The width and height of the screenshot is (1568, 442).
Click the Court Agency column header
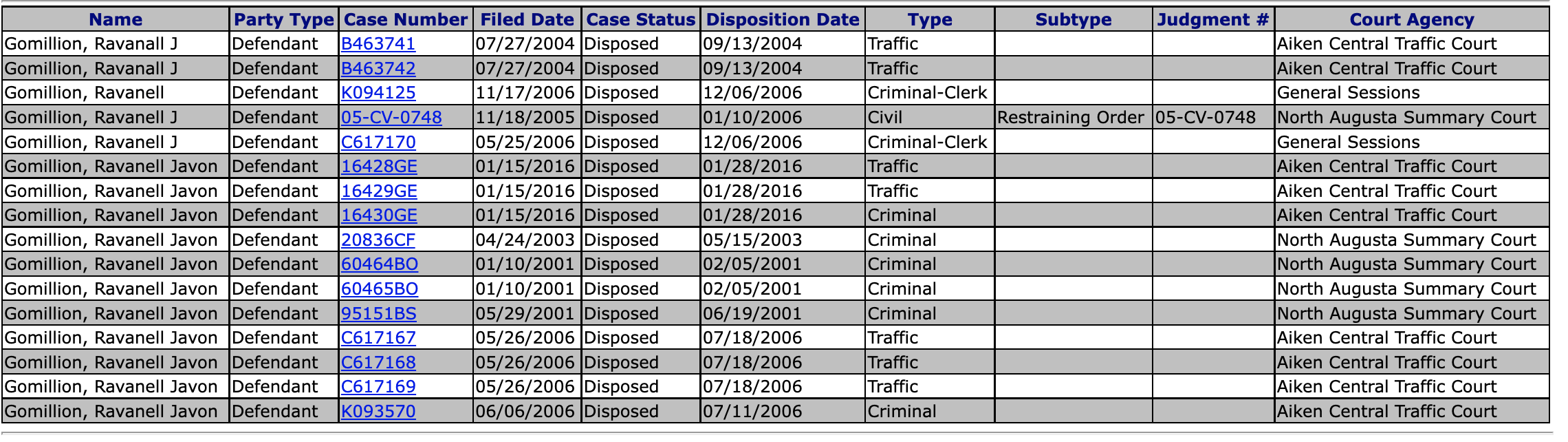(1412, 19)
